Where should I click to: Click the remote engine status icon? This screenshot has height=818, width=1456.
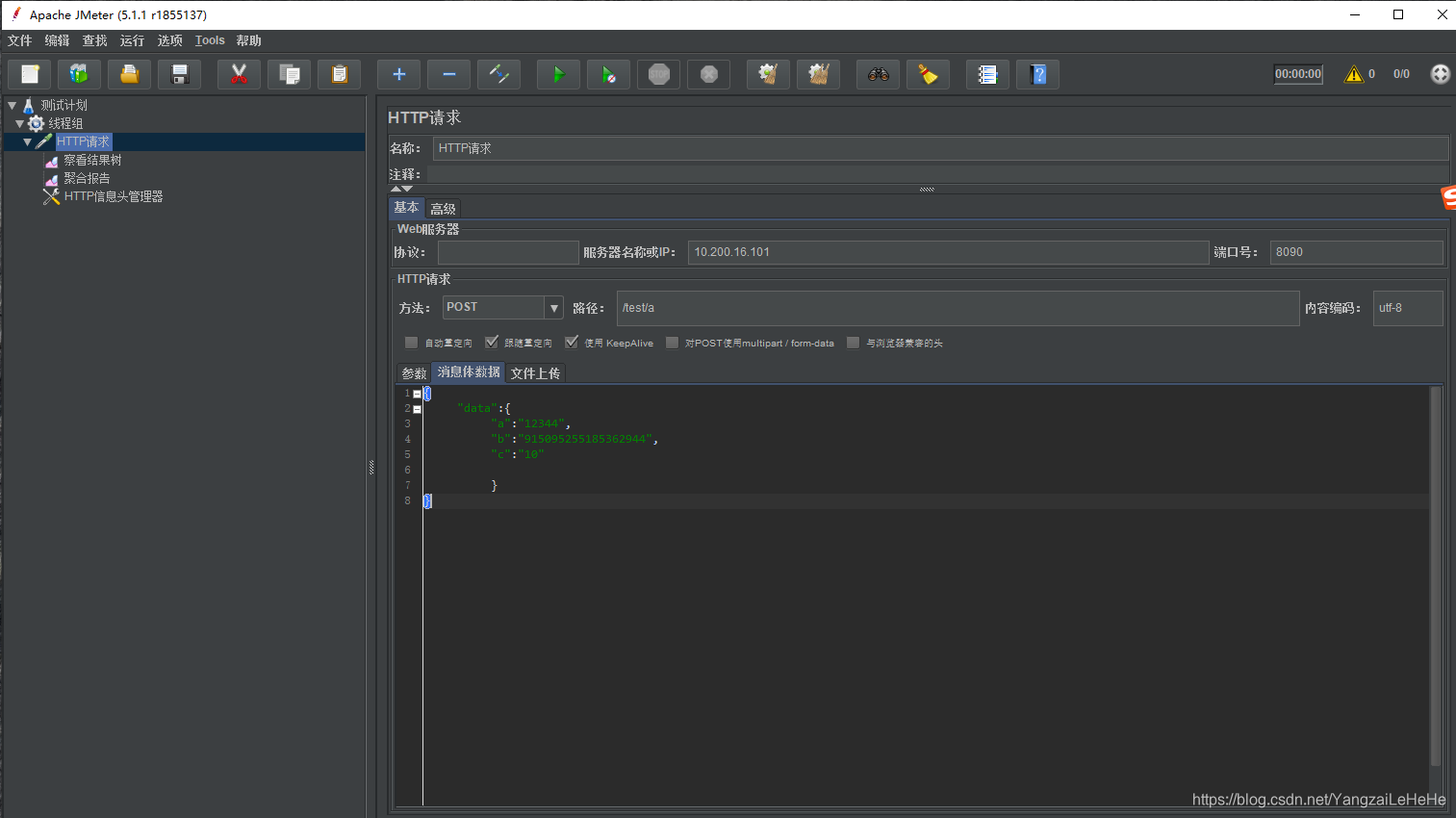1440,74
